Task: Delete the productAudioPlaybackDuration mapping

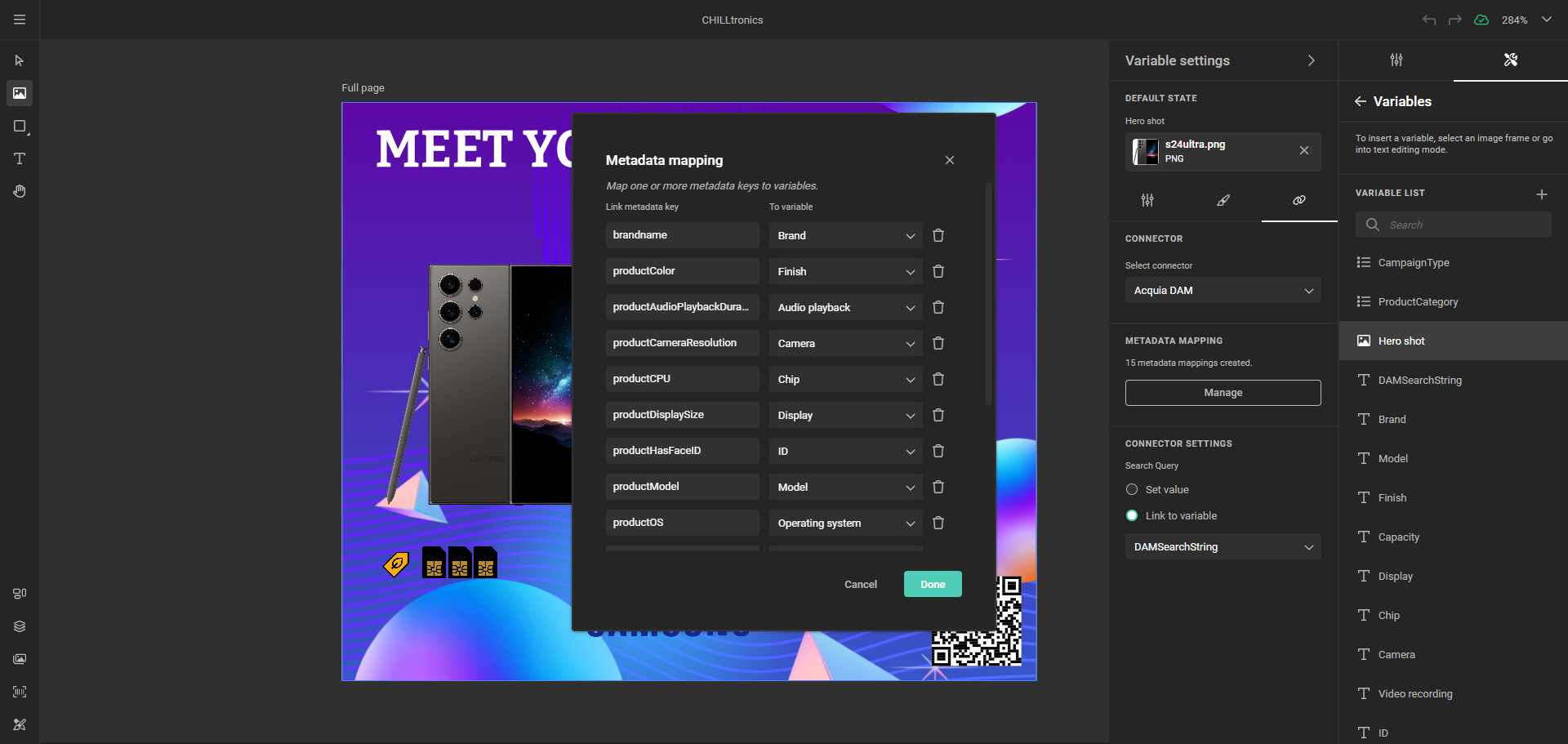Action: [938, 307]
